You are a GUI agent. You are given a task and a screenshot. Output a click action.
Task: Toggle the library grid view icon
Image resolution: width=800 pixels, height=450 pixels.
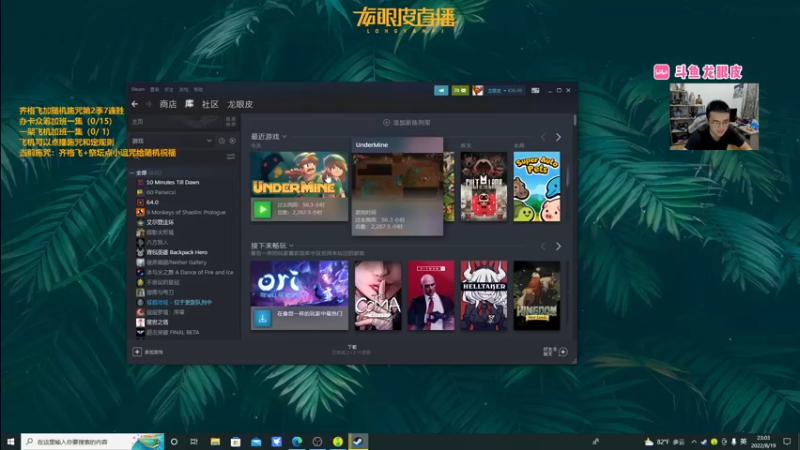tap(231, 121)
